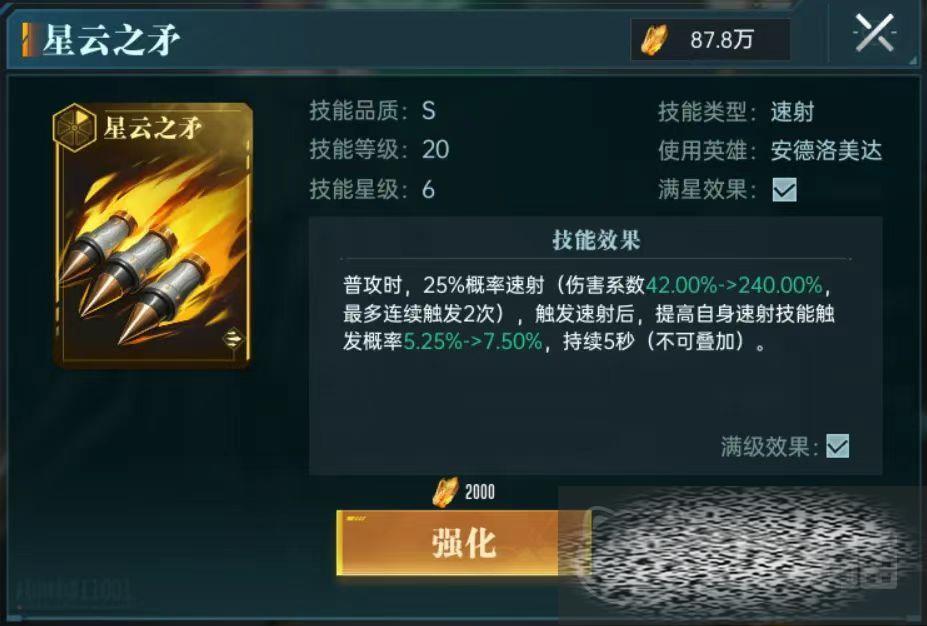
Task: Click the crystal cost icon above 强化
Action: click(x=445, y=492)
